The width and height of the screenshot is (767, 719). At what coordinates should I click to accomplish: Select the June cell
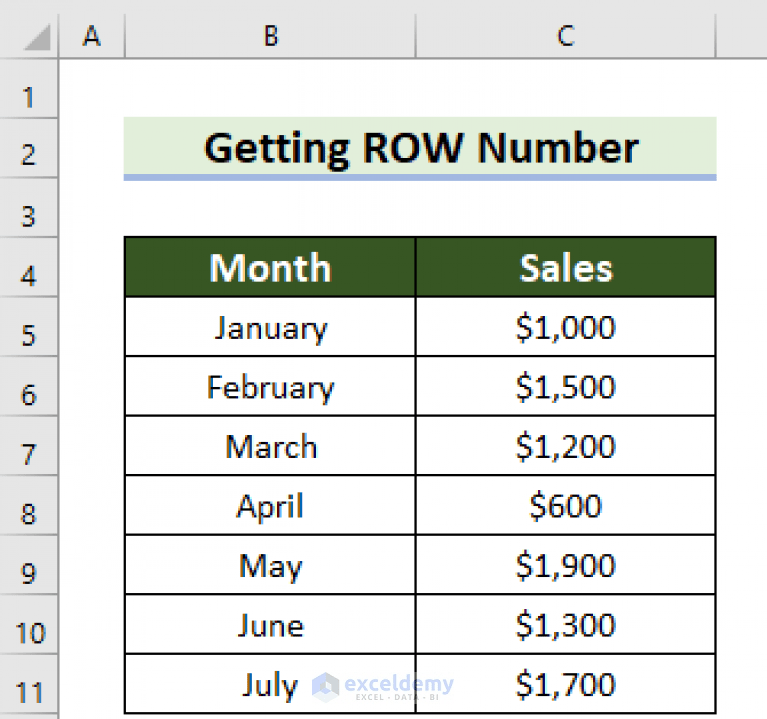click(x=270, y=625)
